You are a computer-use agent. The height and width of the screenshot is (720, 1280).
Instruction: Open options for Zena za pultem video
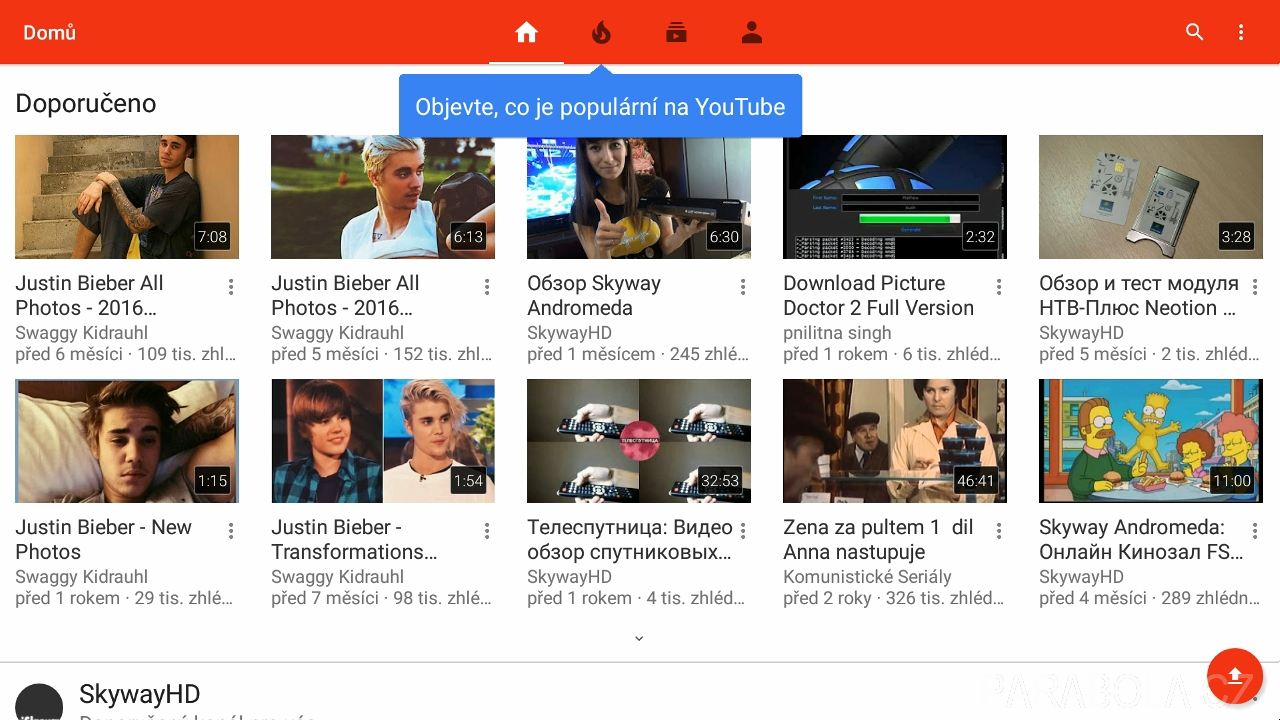coord(999,531)
